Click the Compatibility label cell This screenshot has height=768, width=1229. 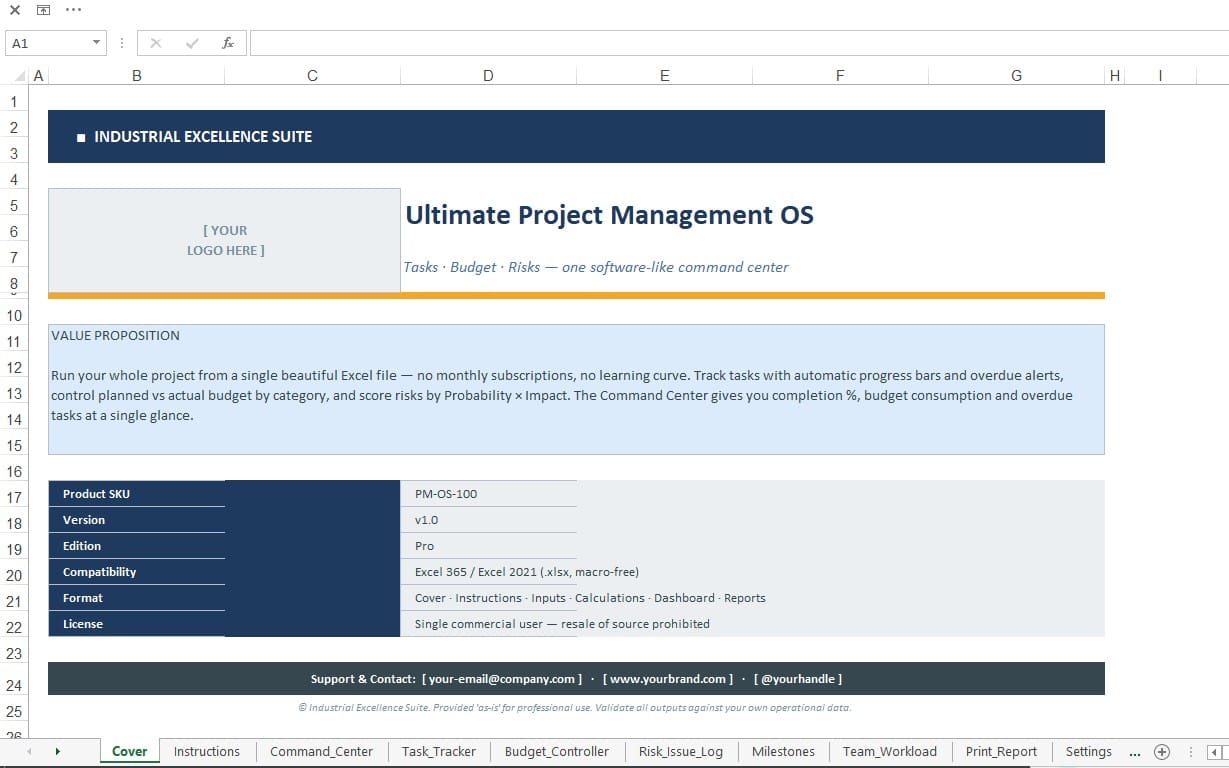click(x=137, y=572)
